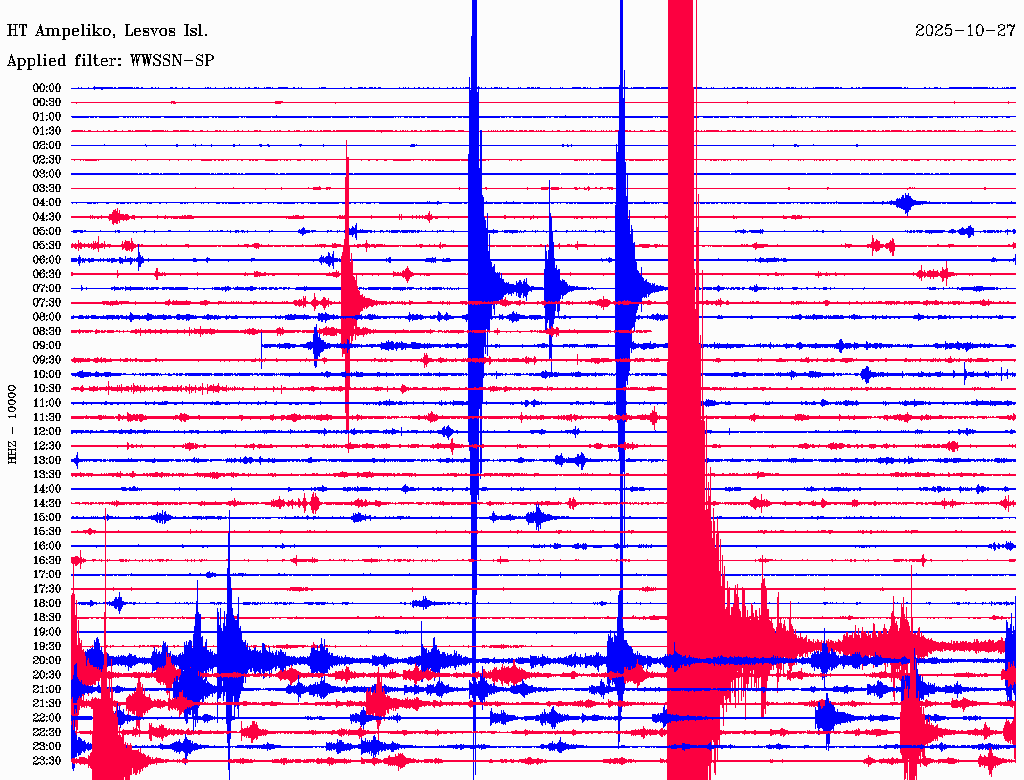
Task: Click the 00:00 time label
Action: [47, 88]
